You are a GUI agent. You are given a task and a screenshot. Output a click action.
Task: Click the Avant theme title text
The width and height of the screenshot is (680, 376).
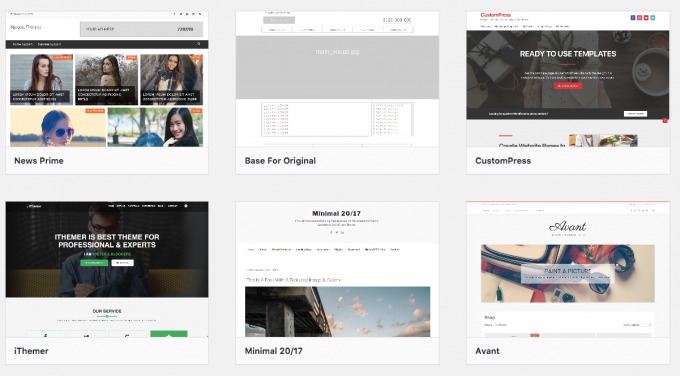[x=487, y=351]
